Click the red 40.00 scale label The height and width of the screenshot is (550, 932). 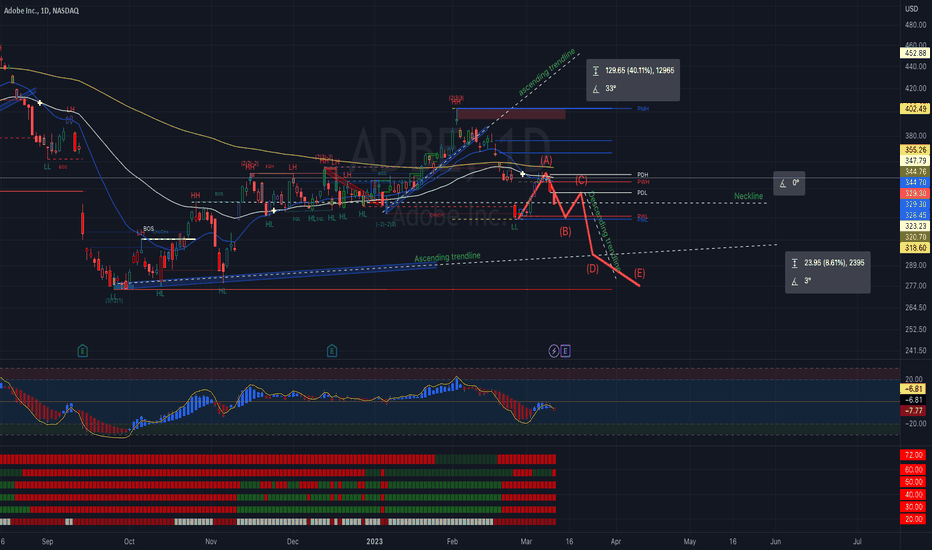tap(913, 495)
